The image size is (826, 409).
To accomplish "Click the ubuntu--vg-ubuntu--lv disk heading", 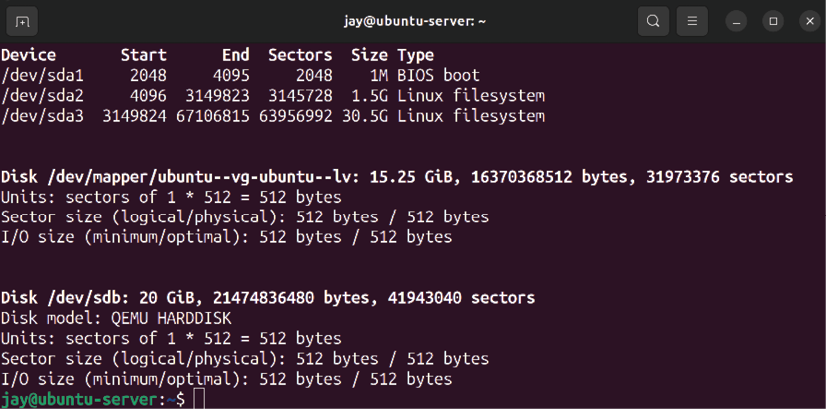I will point(397,177).
